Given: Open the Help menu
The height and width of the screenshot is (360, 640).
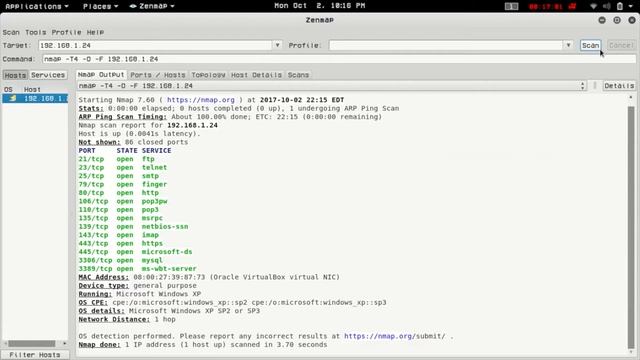Looking at the screenshot, I should tap(95, 32).
